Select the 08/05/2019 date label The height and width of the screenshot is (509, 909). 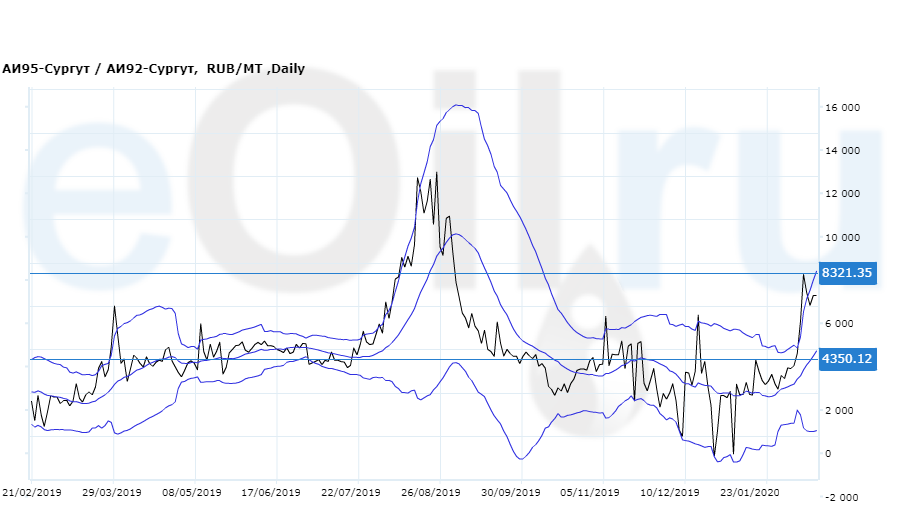click(x=191, y=493)
